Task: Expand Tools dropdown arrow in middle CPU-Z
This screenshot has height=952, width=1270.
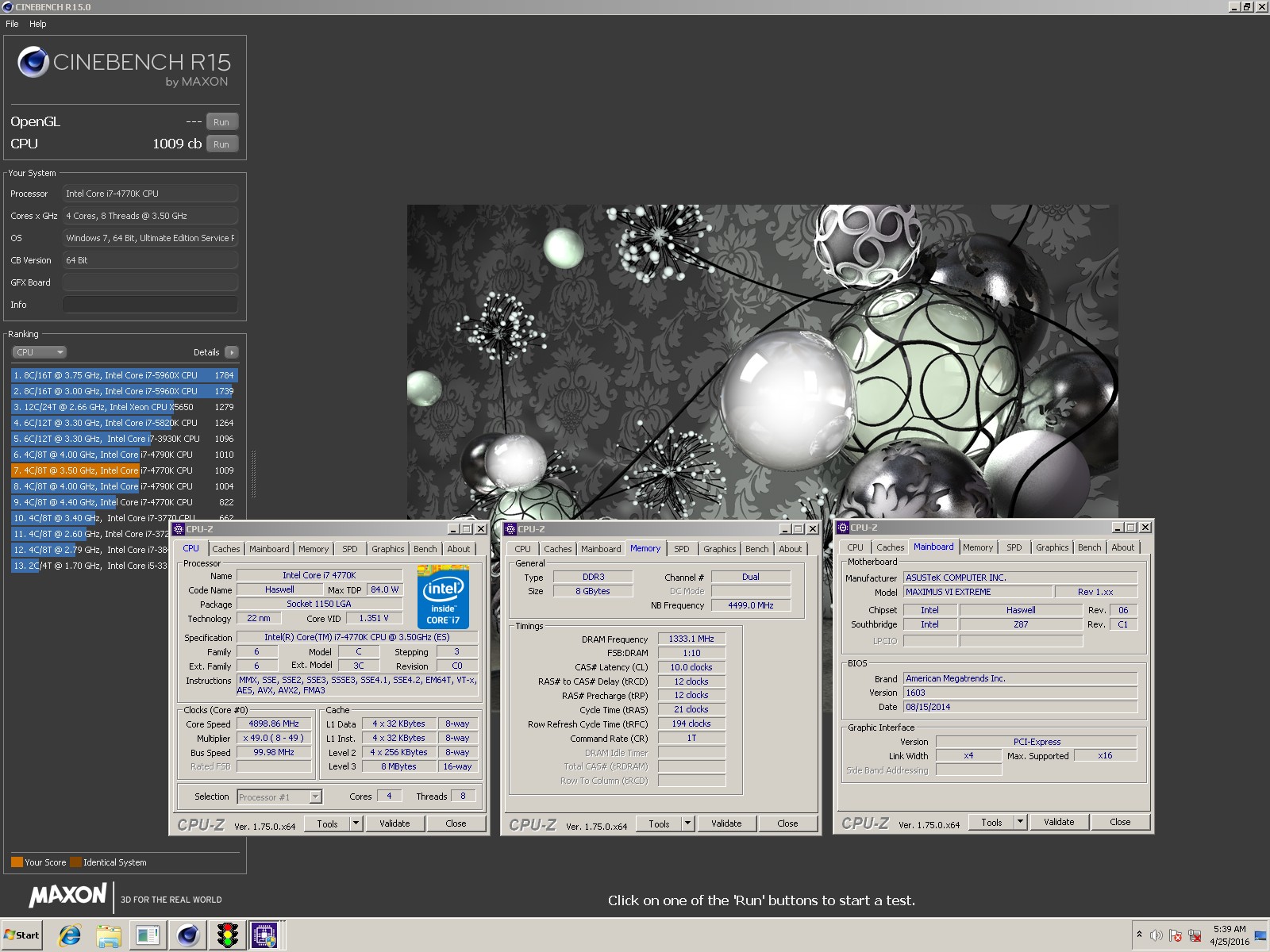Action: point(688,823)
